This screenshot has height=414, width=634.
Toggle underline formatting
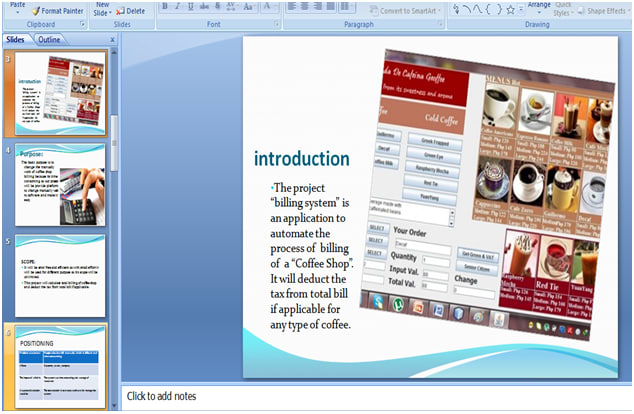(x=190, y=6)
